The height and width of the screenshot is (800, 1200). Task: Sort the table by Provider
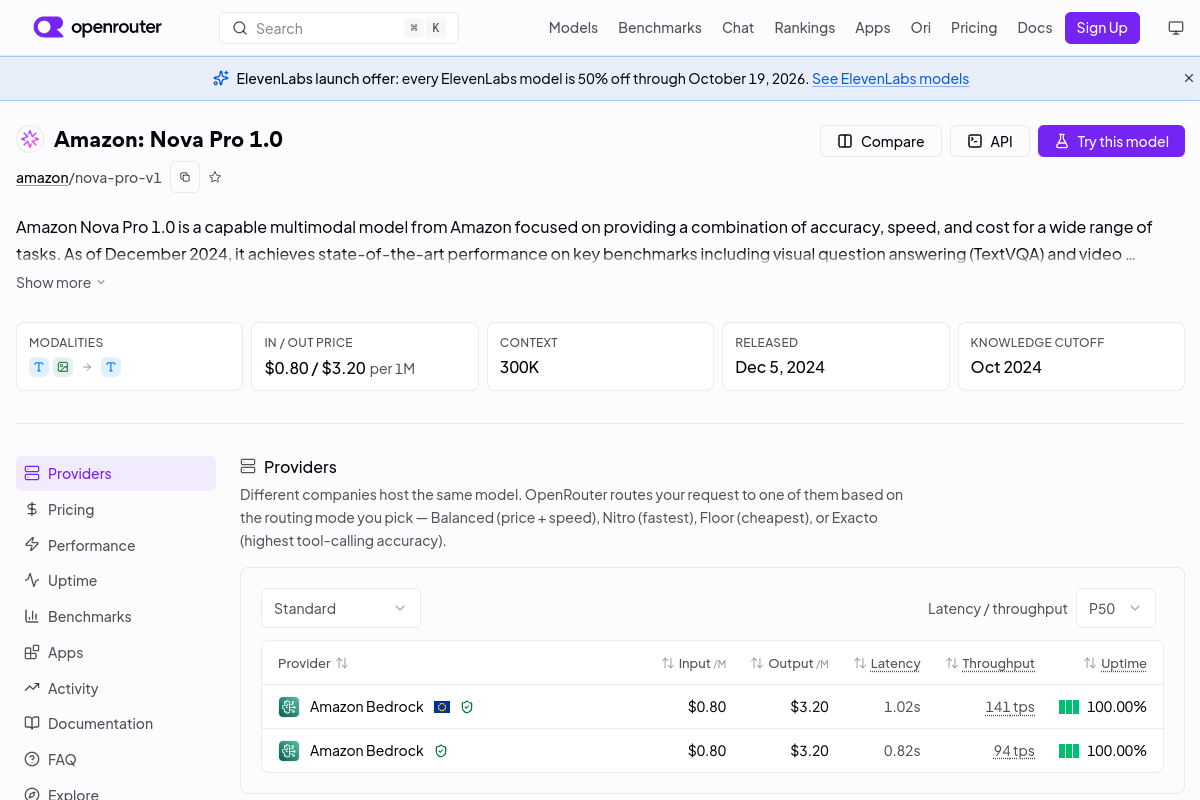tap(313, 663)
